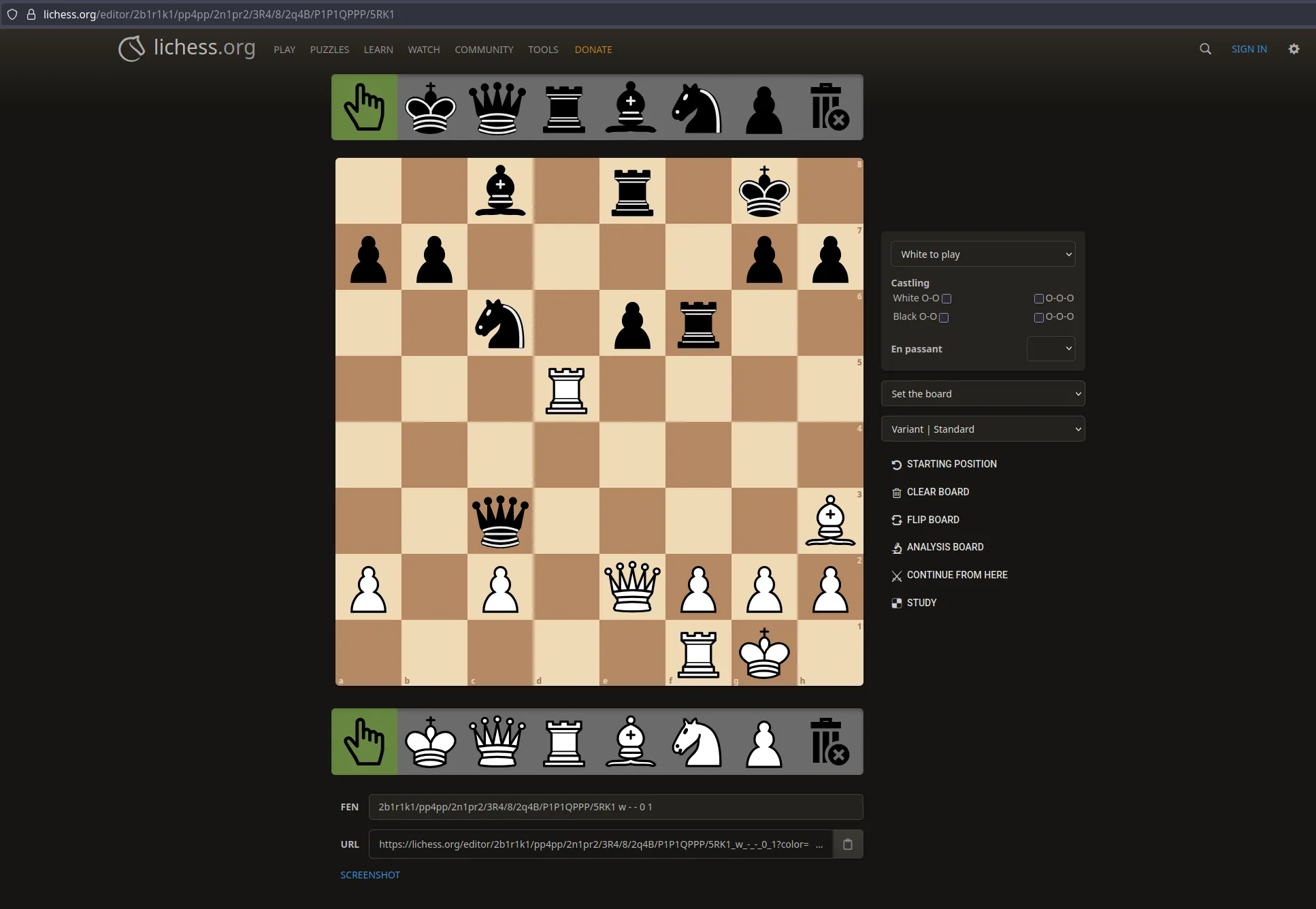Select the black knight in the piece palette
Screen dimensions: 1316x909
tap(697, 107)
